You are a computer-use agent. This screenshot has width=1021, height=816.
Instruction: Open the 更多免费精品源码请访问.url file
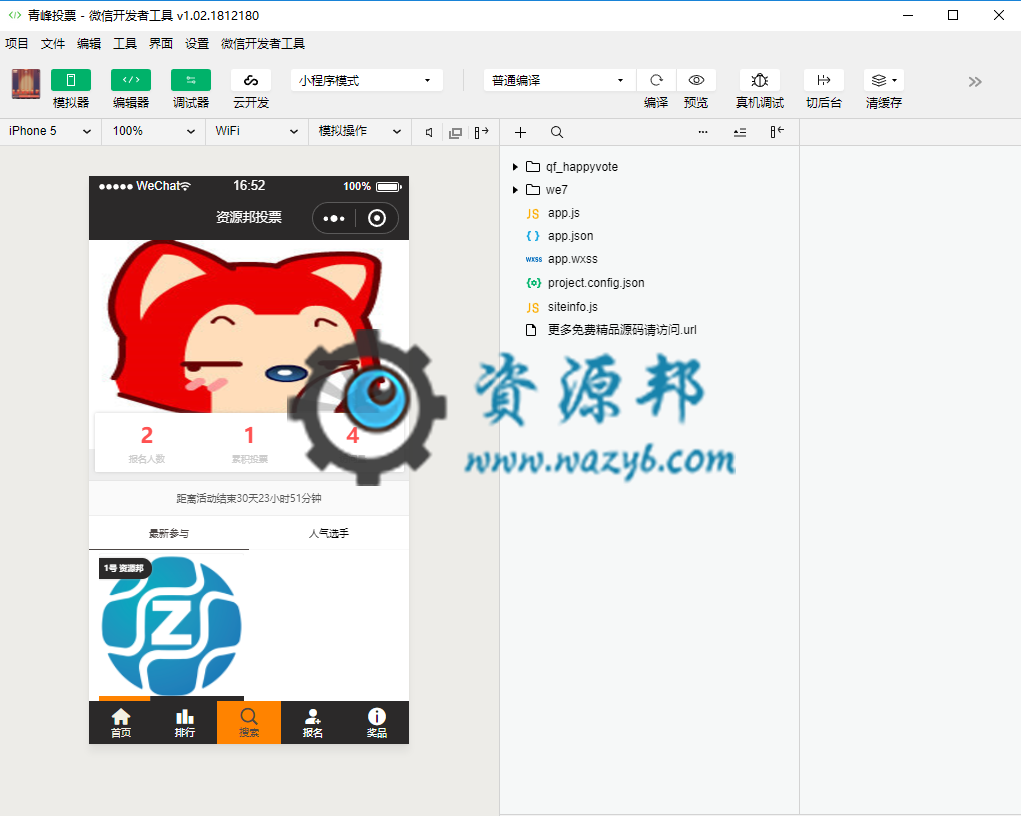tap(622, 330)
